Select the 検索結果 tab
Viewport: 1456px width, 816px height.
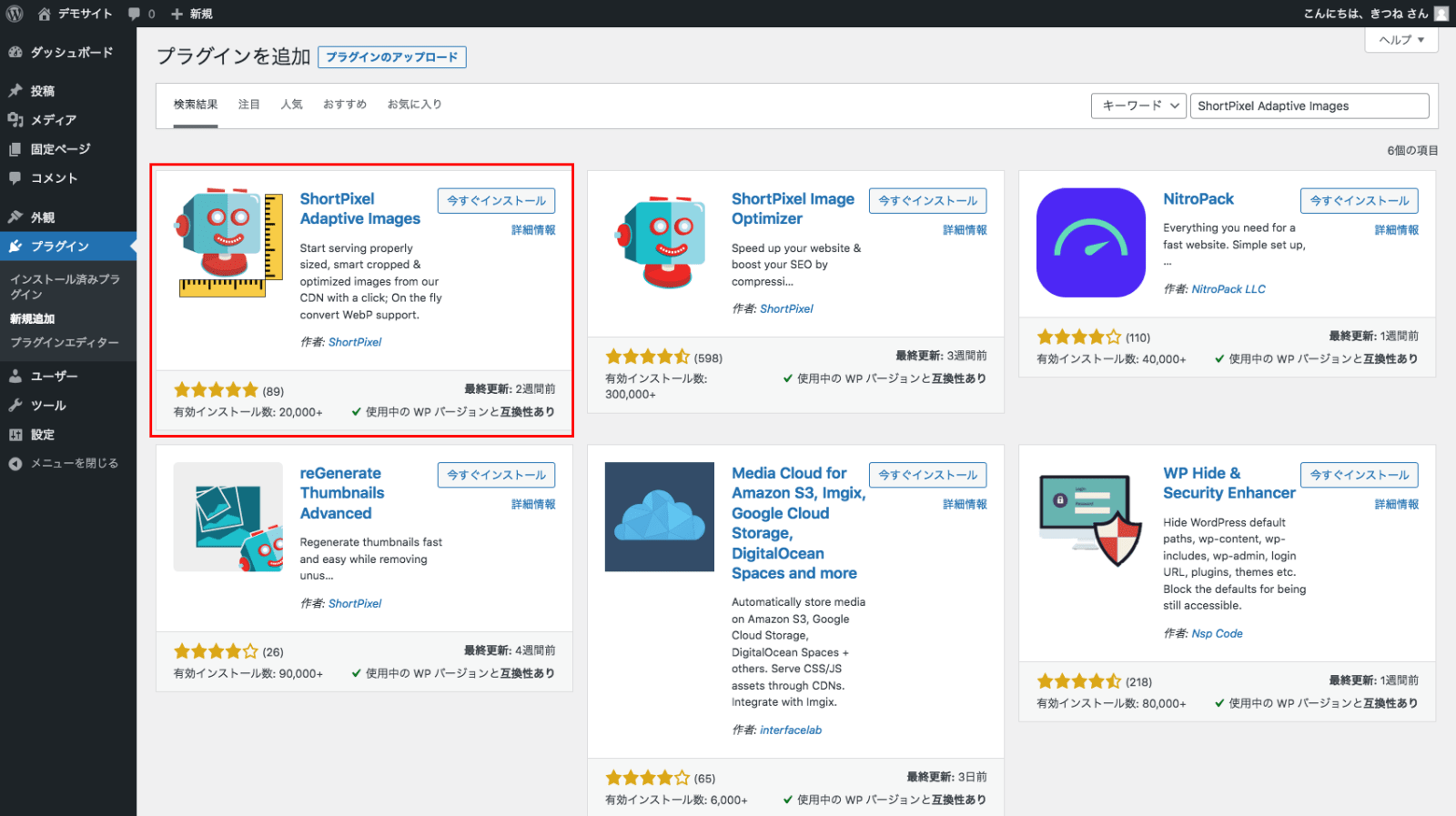click(x=196, y=105)
